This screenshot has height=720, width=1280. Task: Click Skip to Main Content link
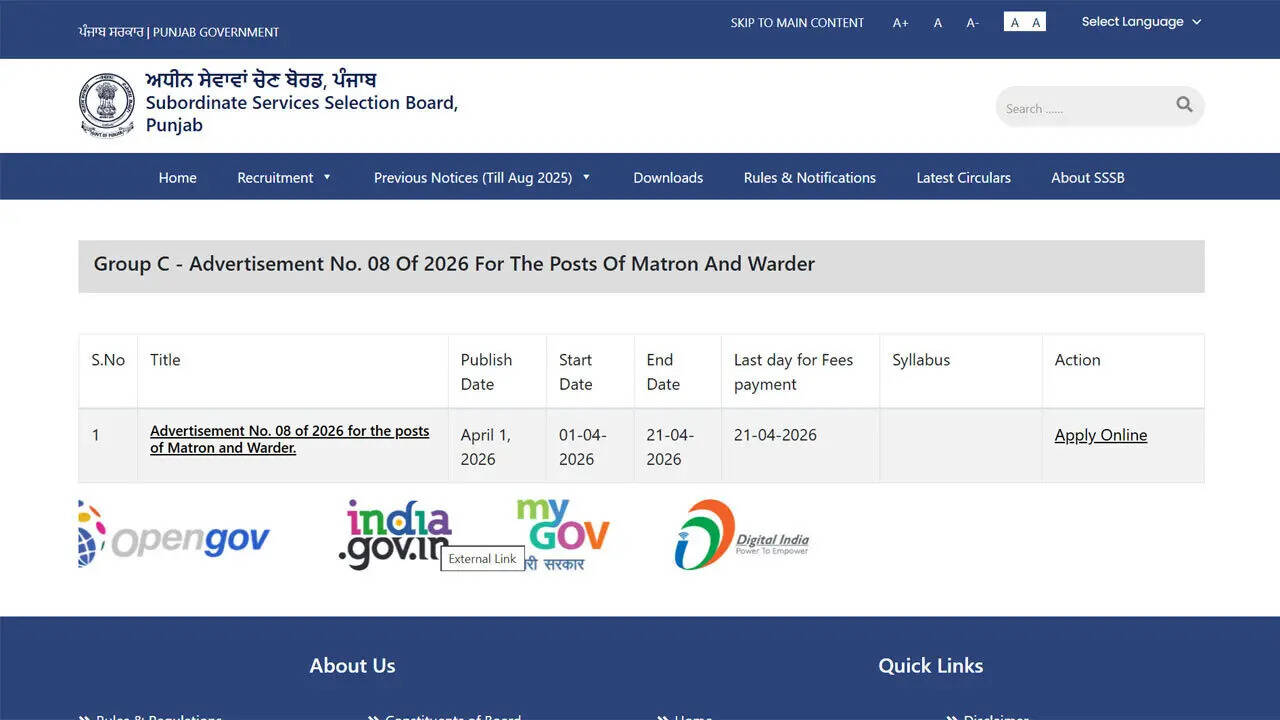(797, 23)
